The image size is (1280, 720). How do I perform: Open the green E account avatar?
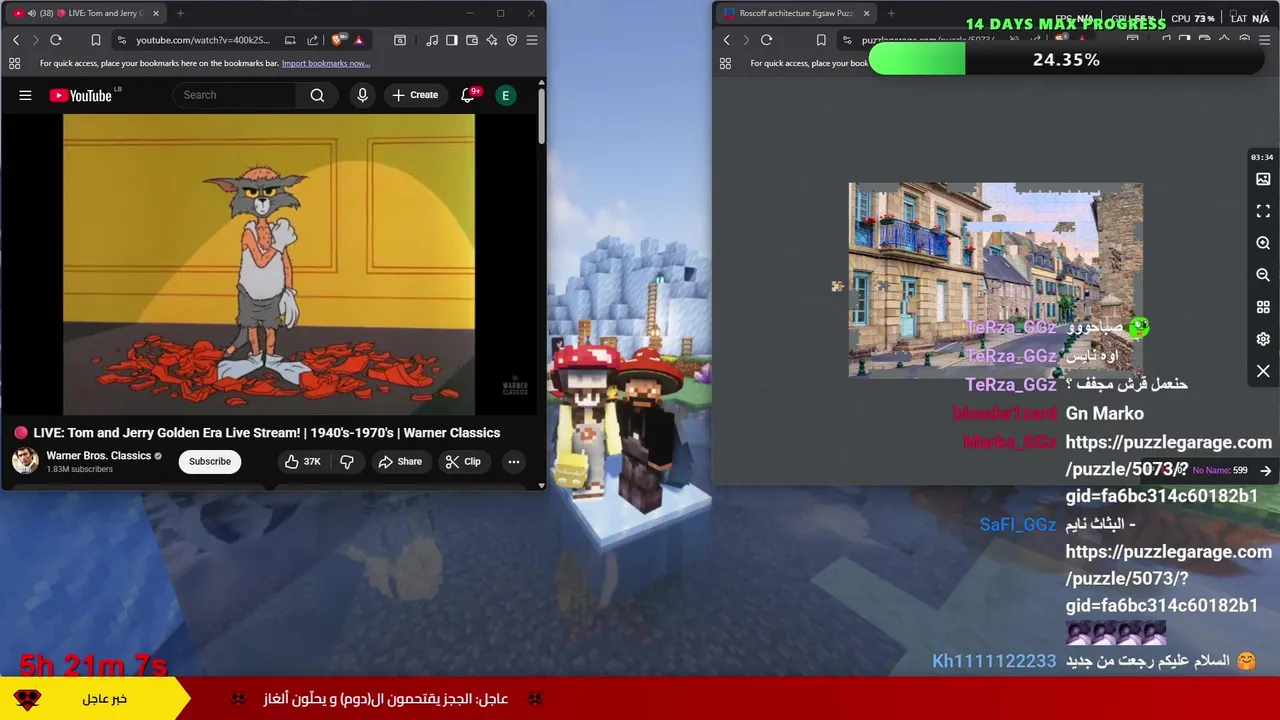coord(505,95)
